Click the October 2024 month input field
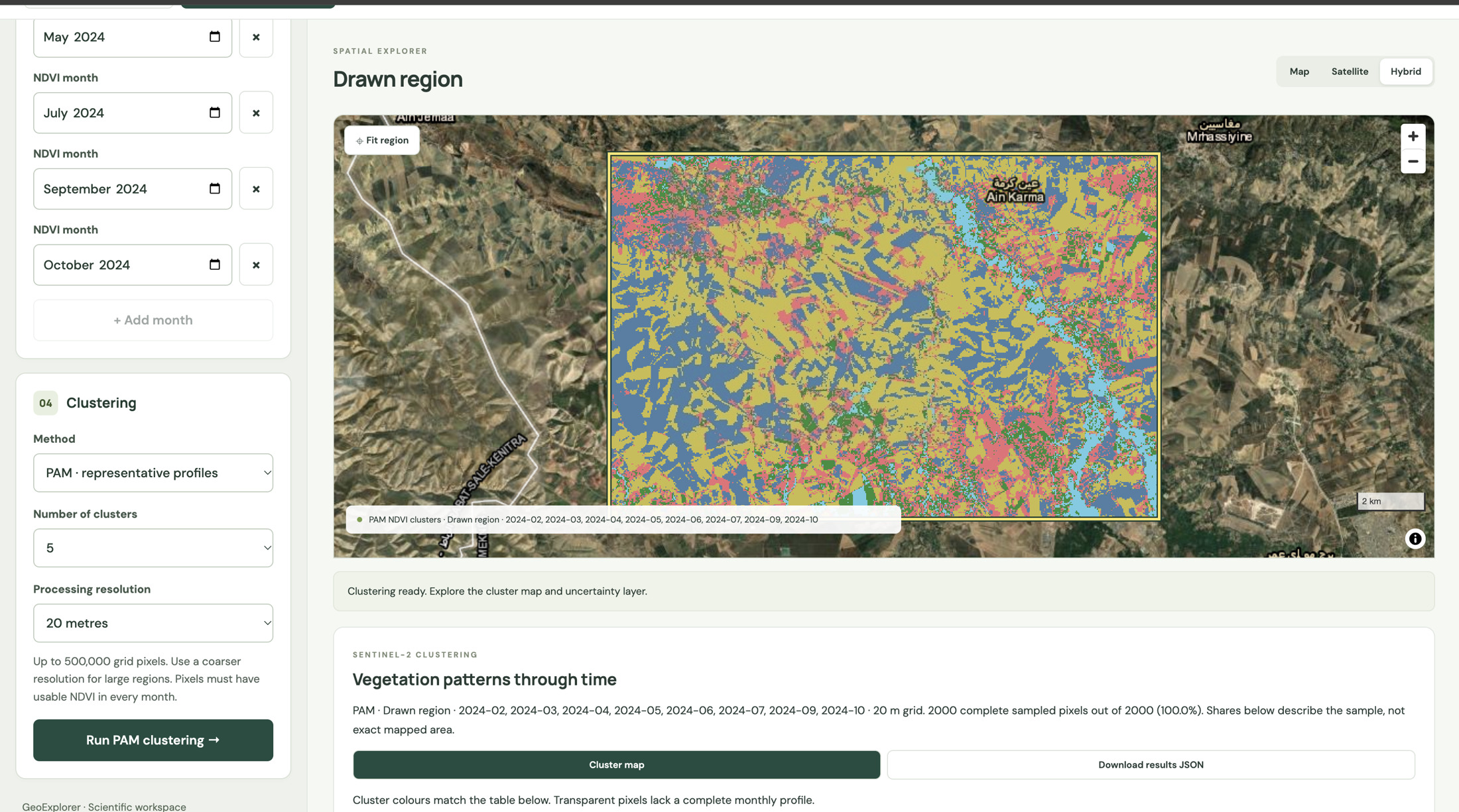This screenshot has height=812, width=1459. pyautogui.click(x=133, y=264)
